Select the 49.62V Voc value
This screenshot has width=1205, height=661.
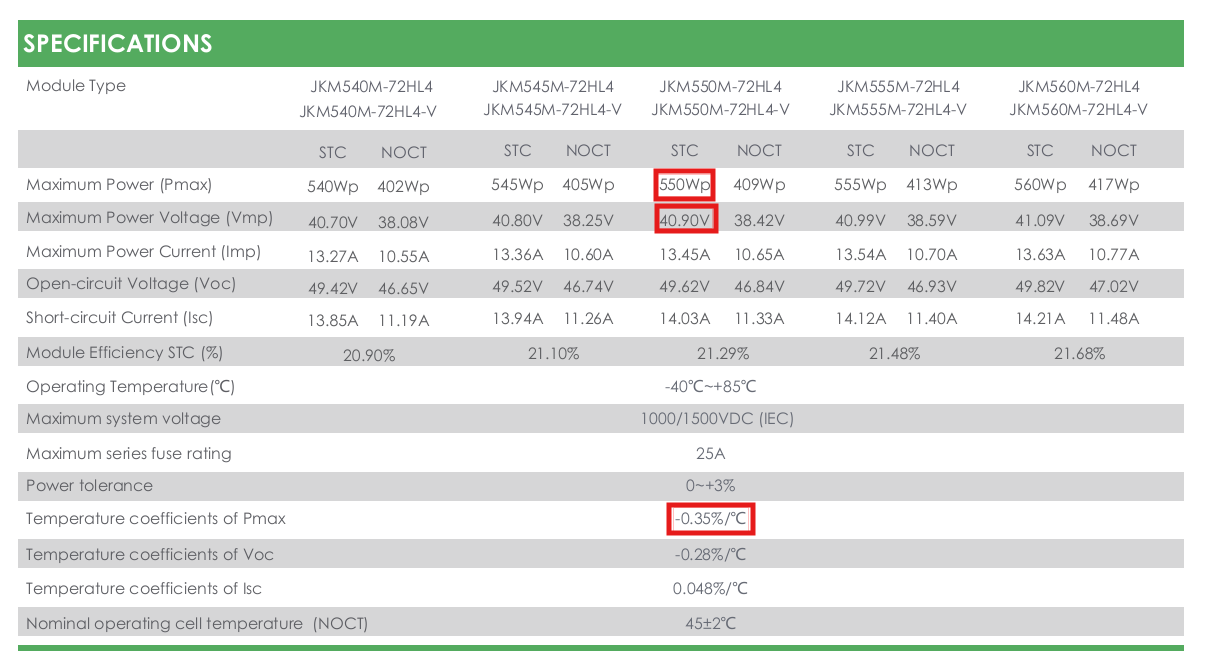click(x=685, y=287)
